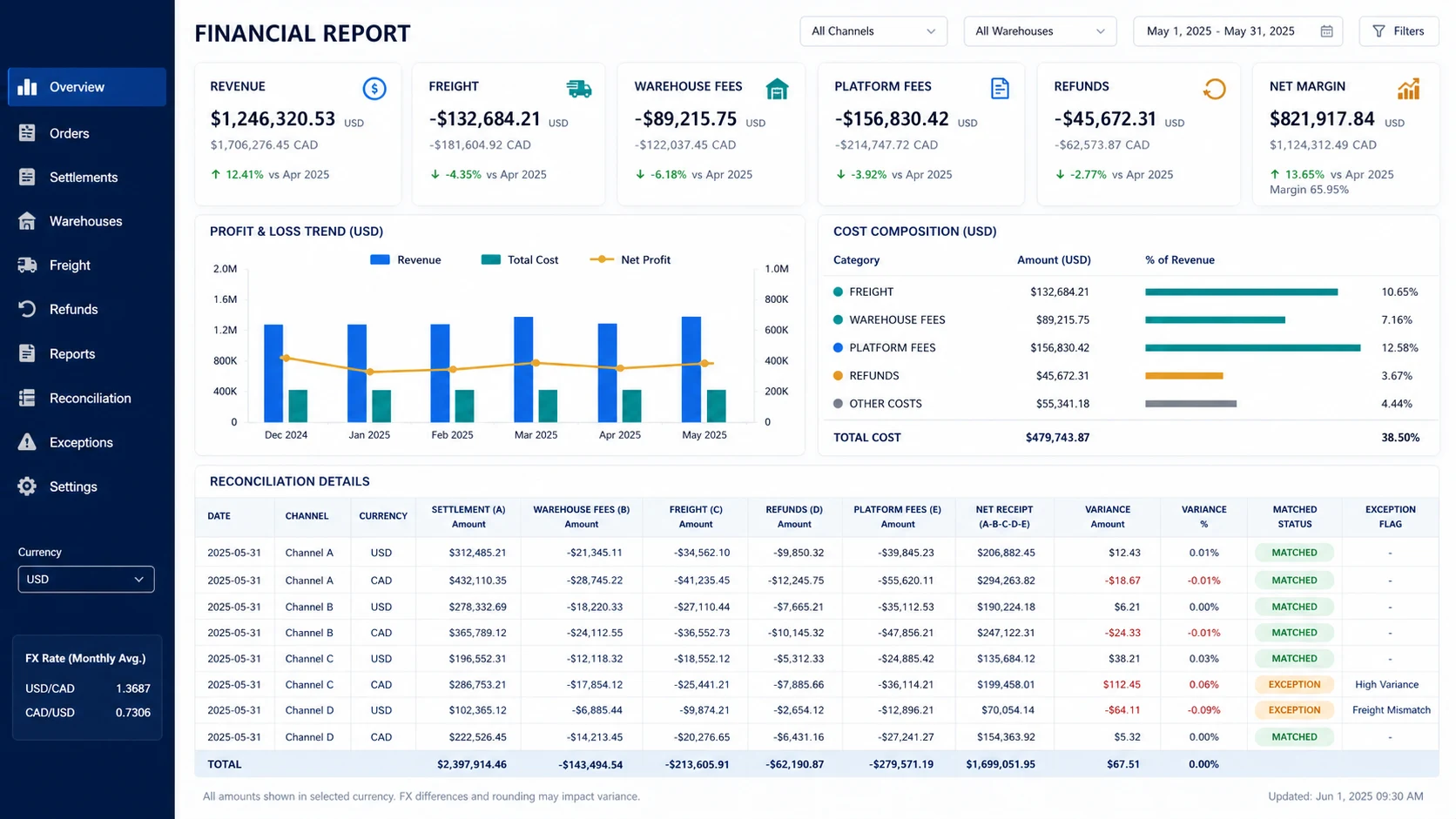The height and width of the screenshot is (819, 1456).
Task: Click the Orders icon in sidebar
Action: click(27, 133)
